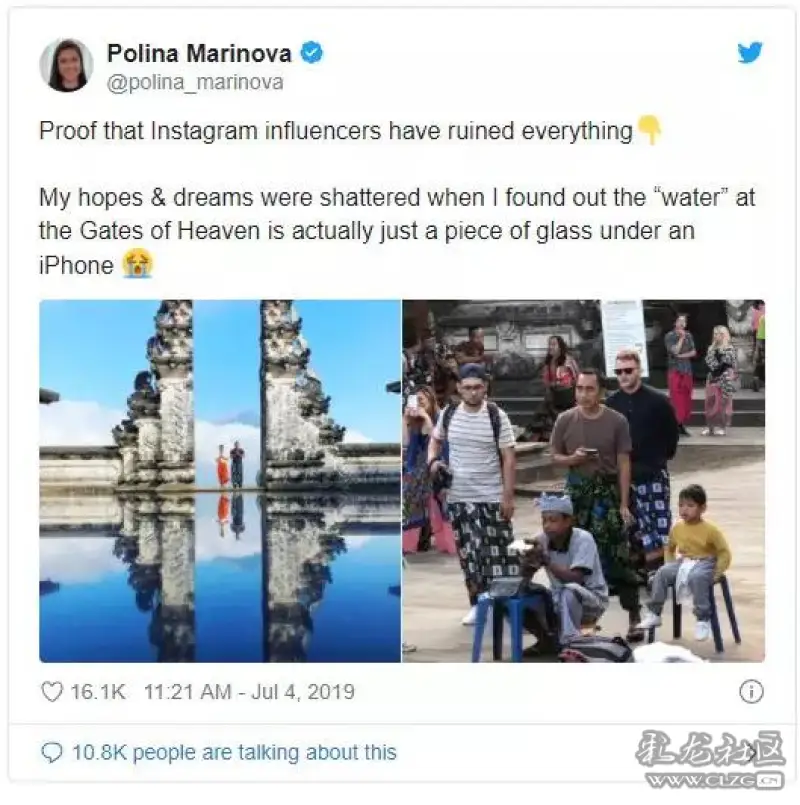Click the crying face emoji after iPhone
The image size is (800, 805).
pos(138,265)
